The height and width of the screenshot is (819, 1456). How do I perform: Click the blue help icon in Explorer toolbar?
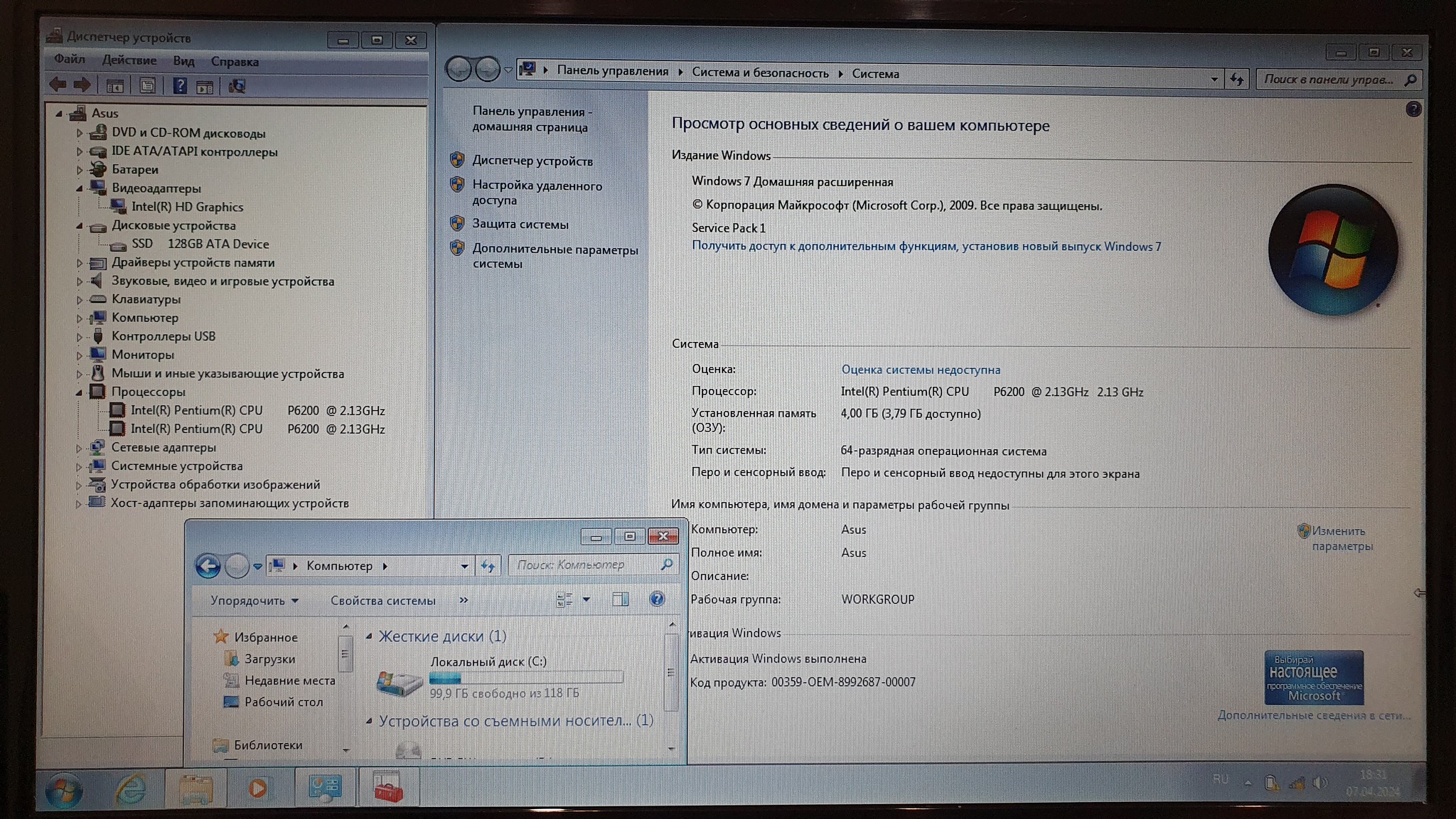tap(657, 599)
